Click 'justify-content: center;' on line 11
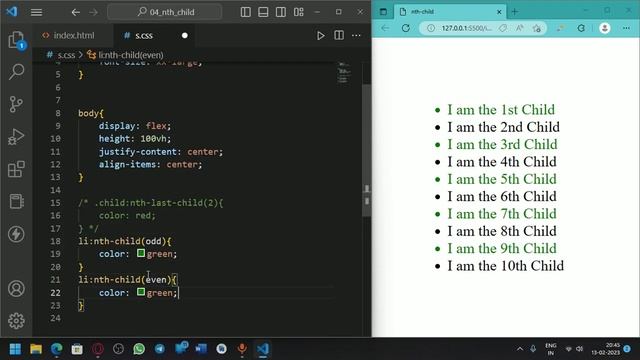Image resolution: width=640 pixels, height=360 pixels. 161,152
